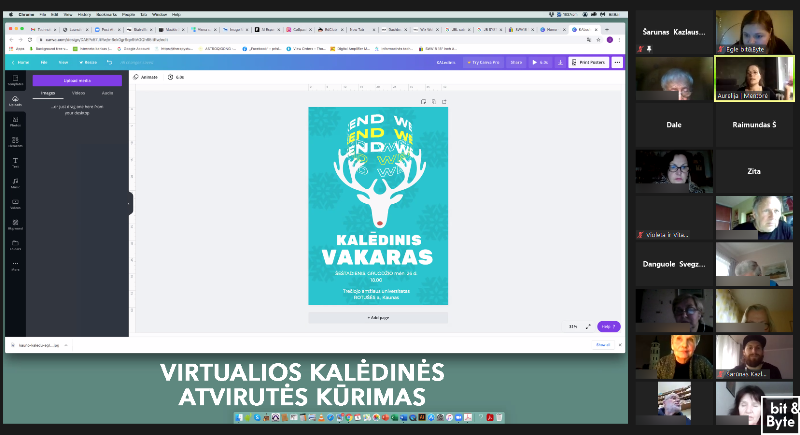Screen dimensions: 800x435
Task: Open the zoom percentage dropdown
Action: pyautogui.click(x=573, y=326)
